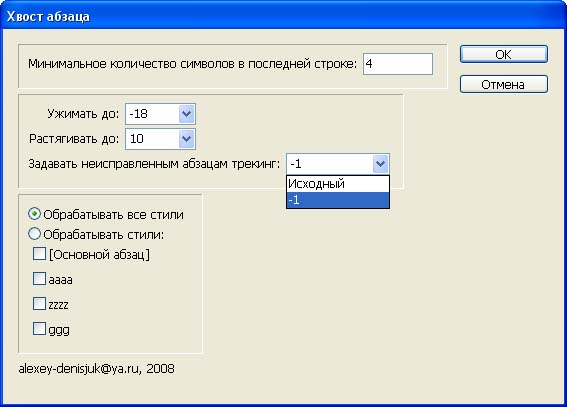Viewport: 567px width, 407px height.
Task: Collapse the трекинг dropdown via its arrow
Action: click(x=380, y=164)
